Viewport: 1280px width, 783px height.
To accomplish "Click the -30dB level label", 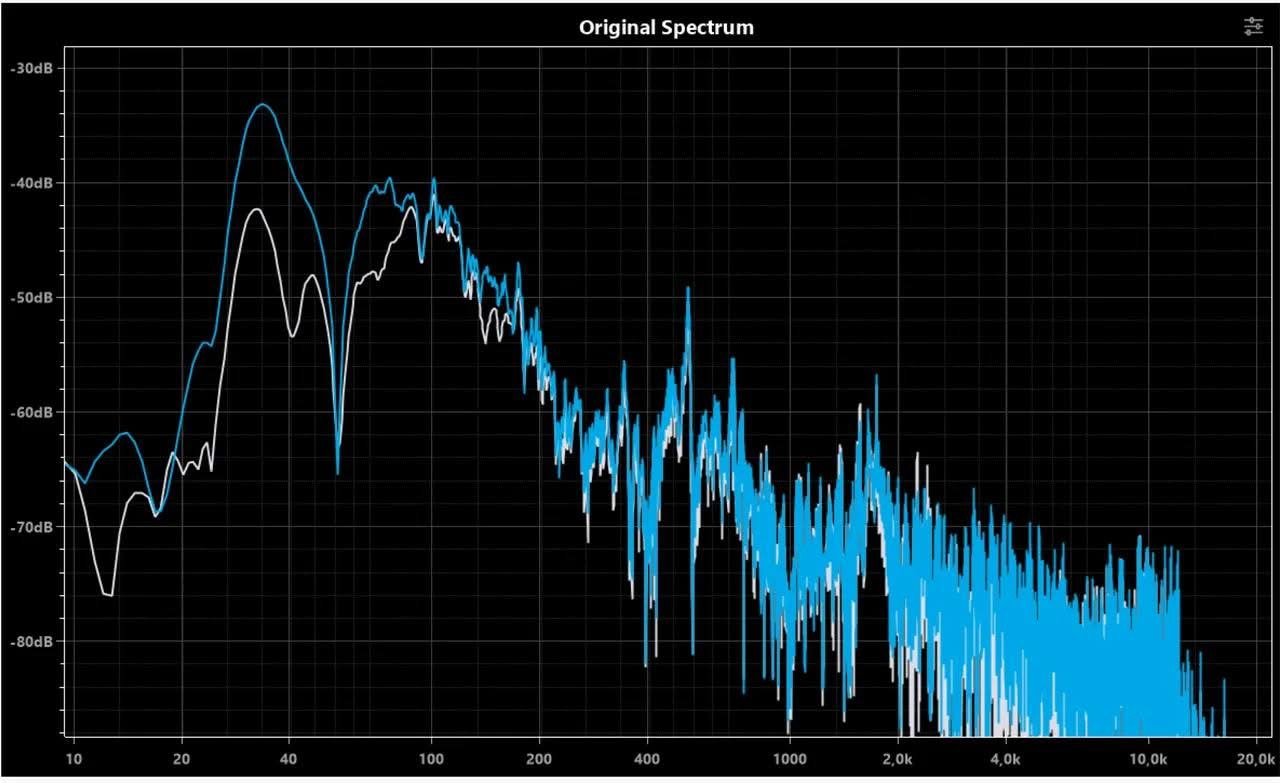I will (36, 68).
